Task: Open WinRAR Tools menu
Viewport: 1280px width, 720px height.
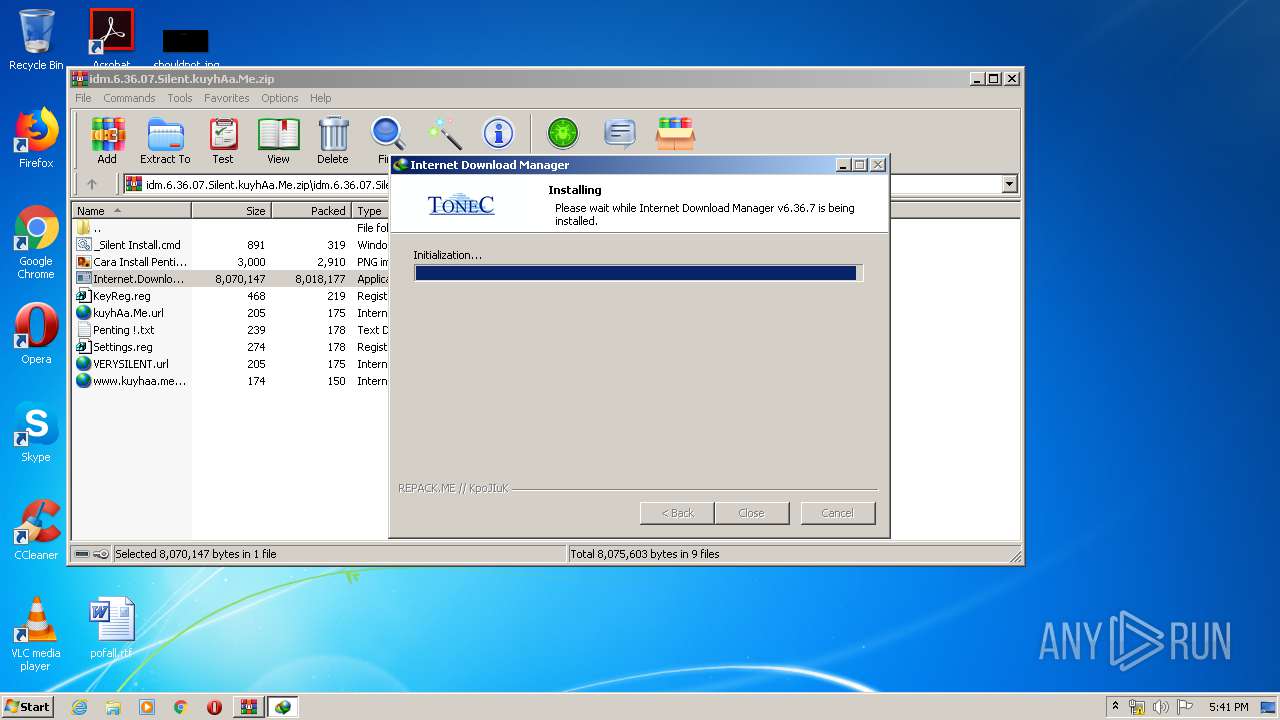Action: coord(180,98)
